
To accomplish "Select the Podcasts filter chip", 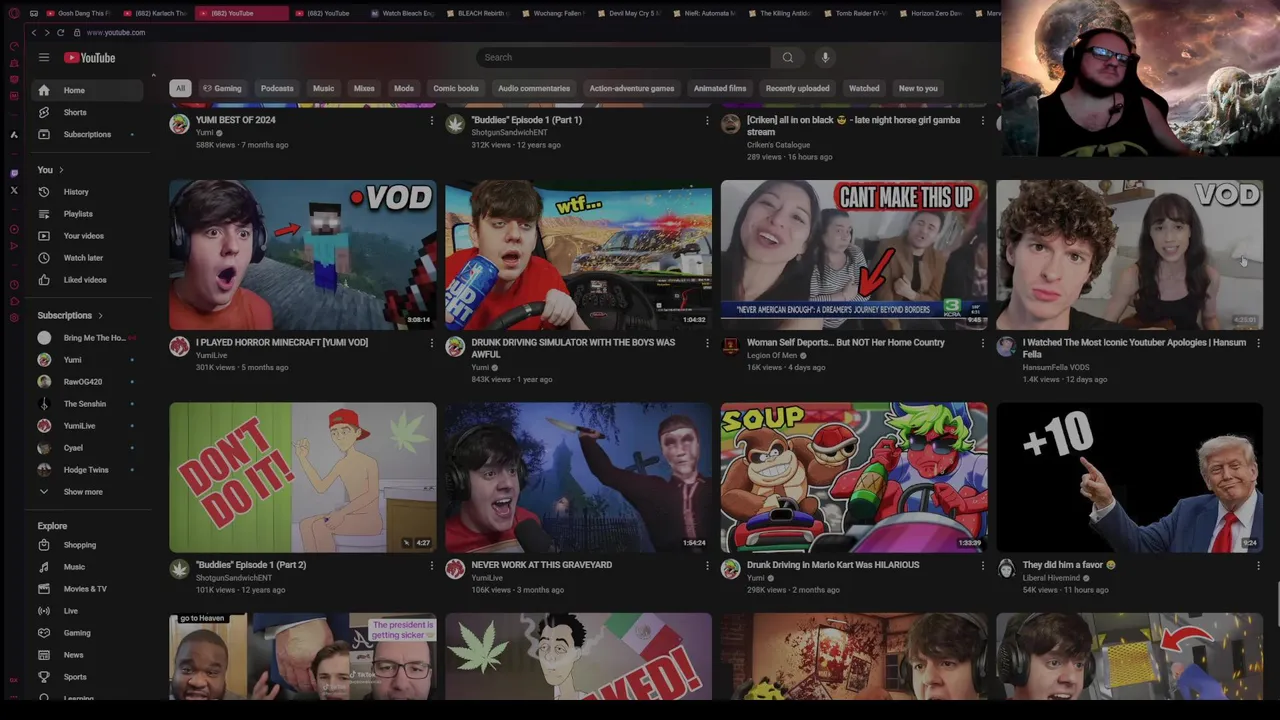I will [x=277, y=88].
